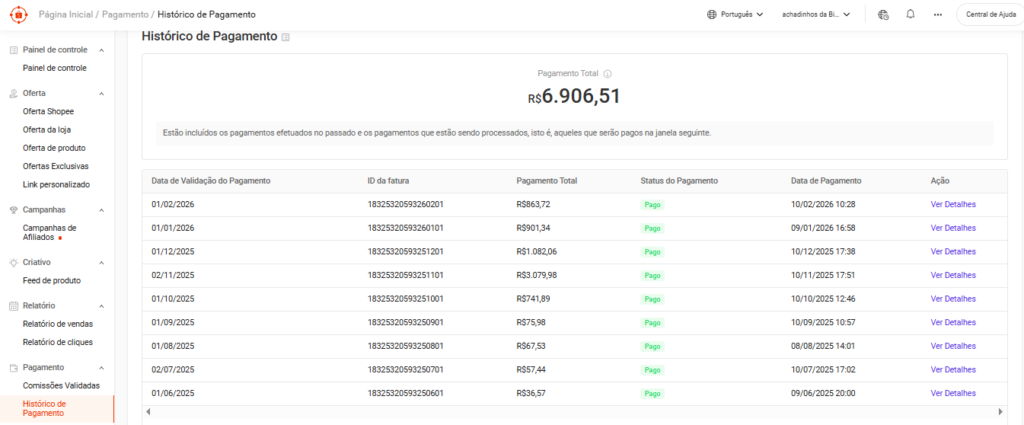View details for invoice 18325320593251101
The width and height of the screenshot is (1024, 425).
click(952, 275)
